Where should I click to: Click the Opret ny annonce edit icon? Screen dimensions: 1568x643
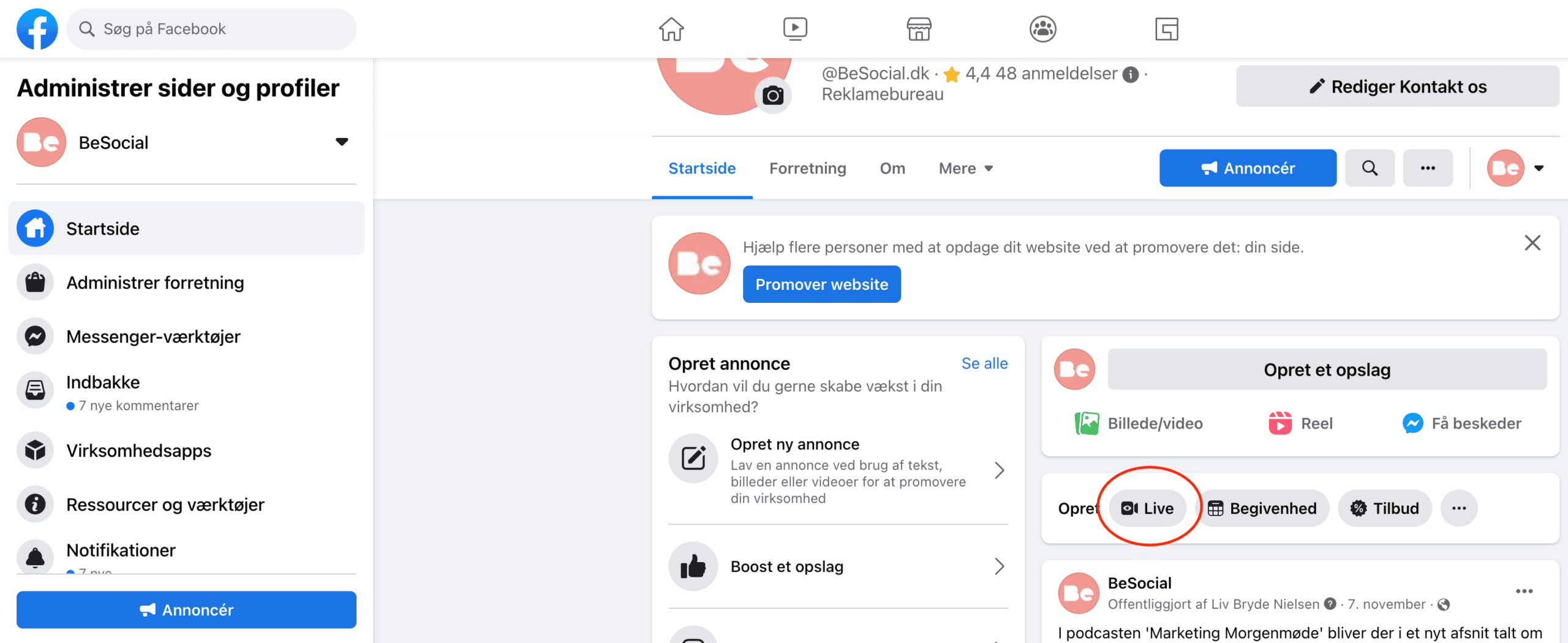point(693,458)
